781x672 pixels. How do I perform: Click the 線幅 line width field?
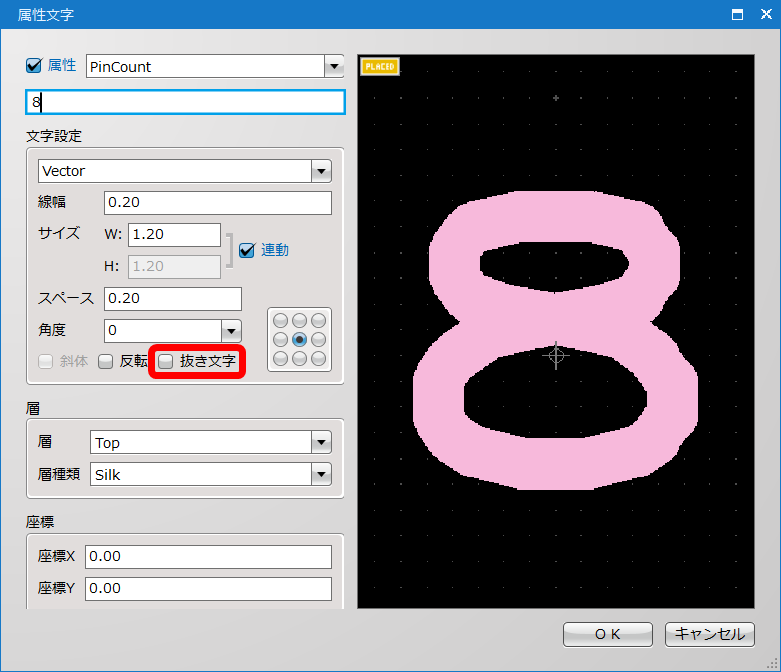coord(217,203)
